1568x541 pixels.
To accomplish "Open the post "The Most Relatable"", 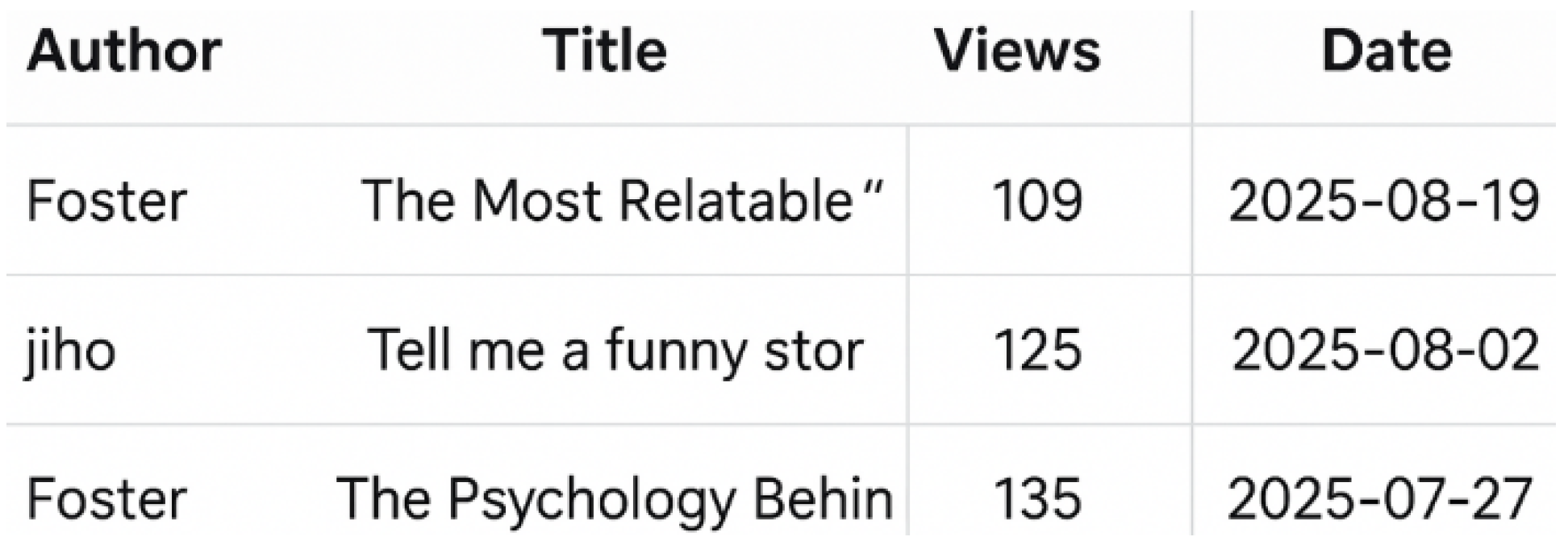I will [x=622, y=201].
